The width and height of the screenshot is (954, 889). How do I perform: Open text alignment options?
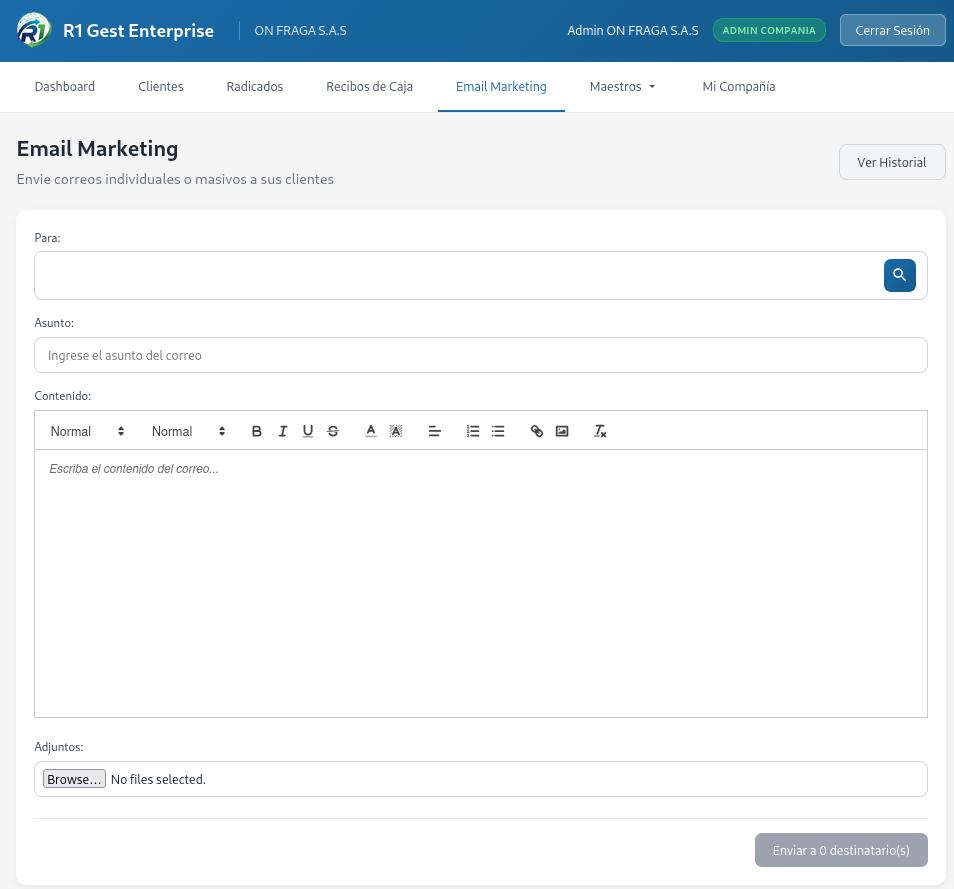tap(434, 431)
